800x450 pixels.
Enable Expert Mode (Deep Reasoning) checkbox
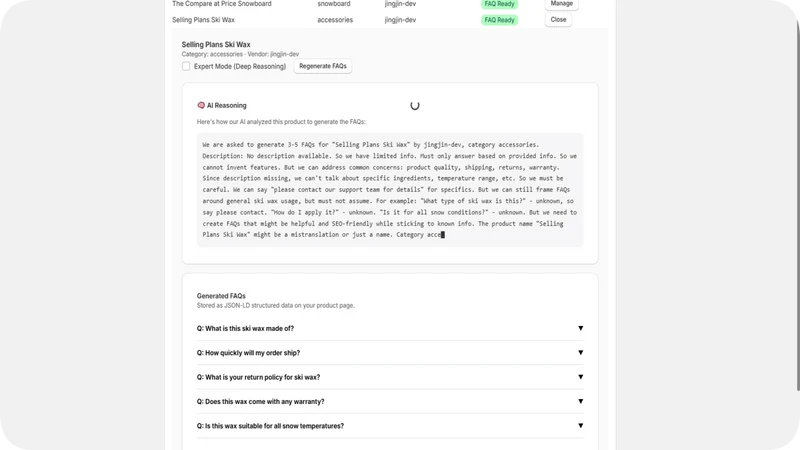(186, 66)
